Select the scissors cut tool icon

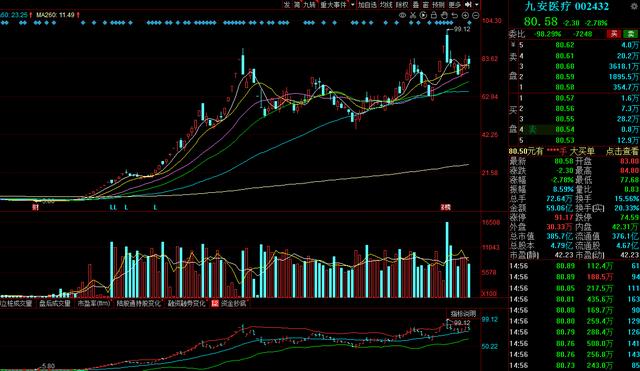pos(413,16)
